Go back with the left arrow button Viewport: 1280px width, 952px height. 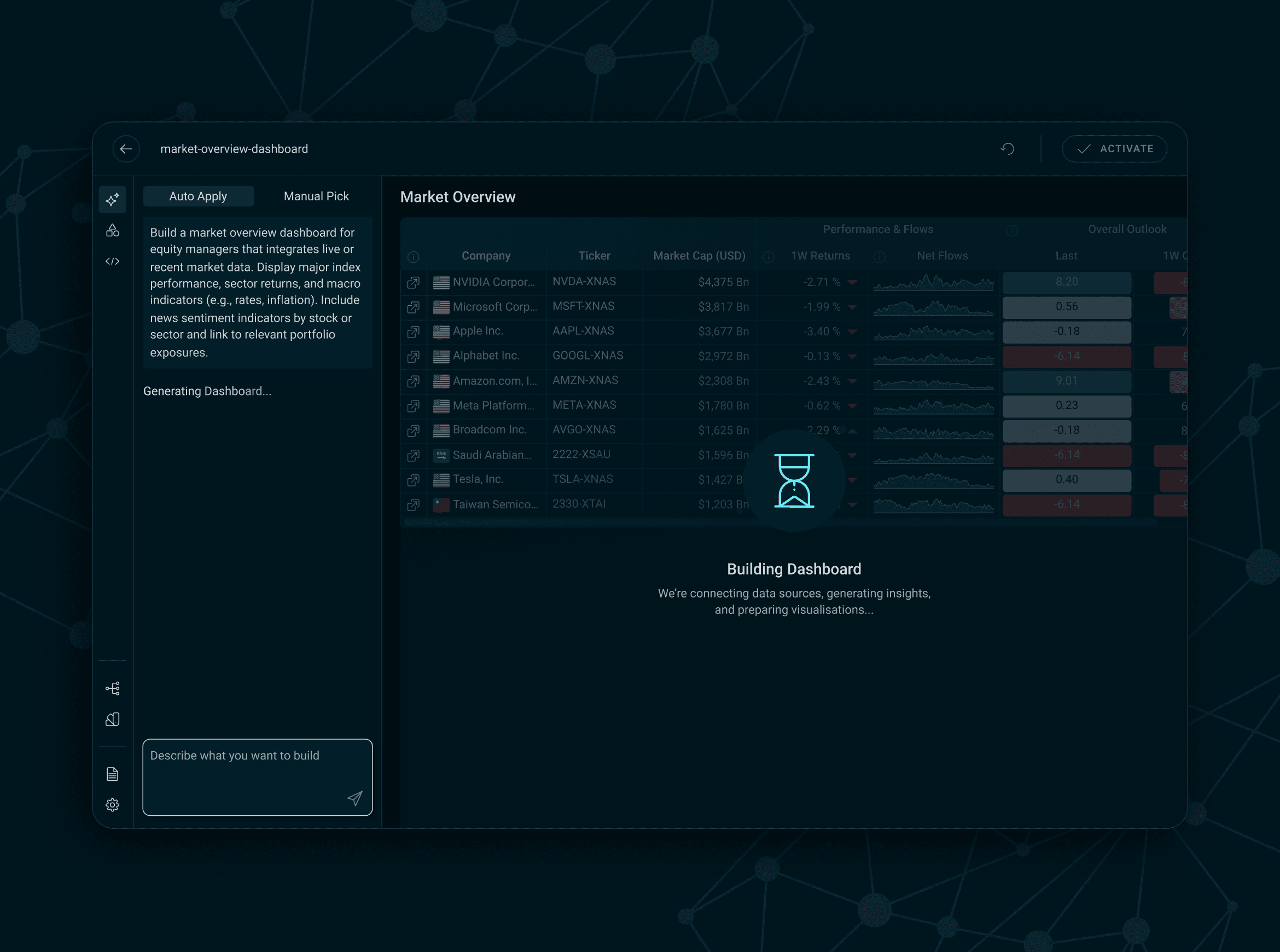tap(126, 149)
